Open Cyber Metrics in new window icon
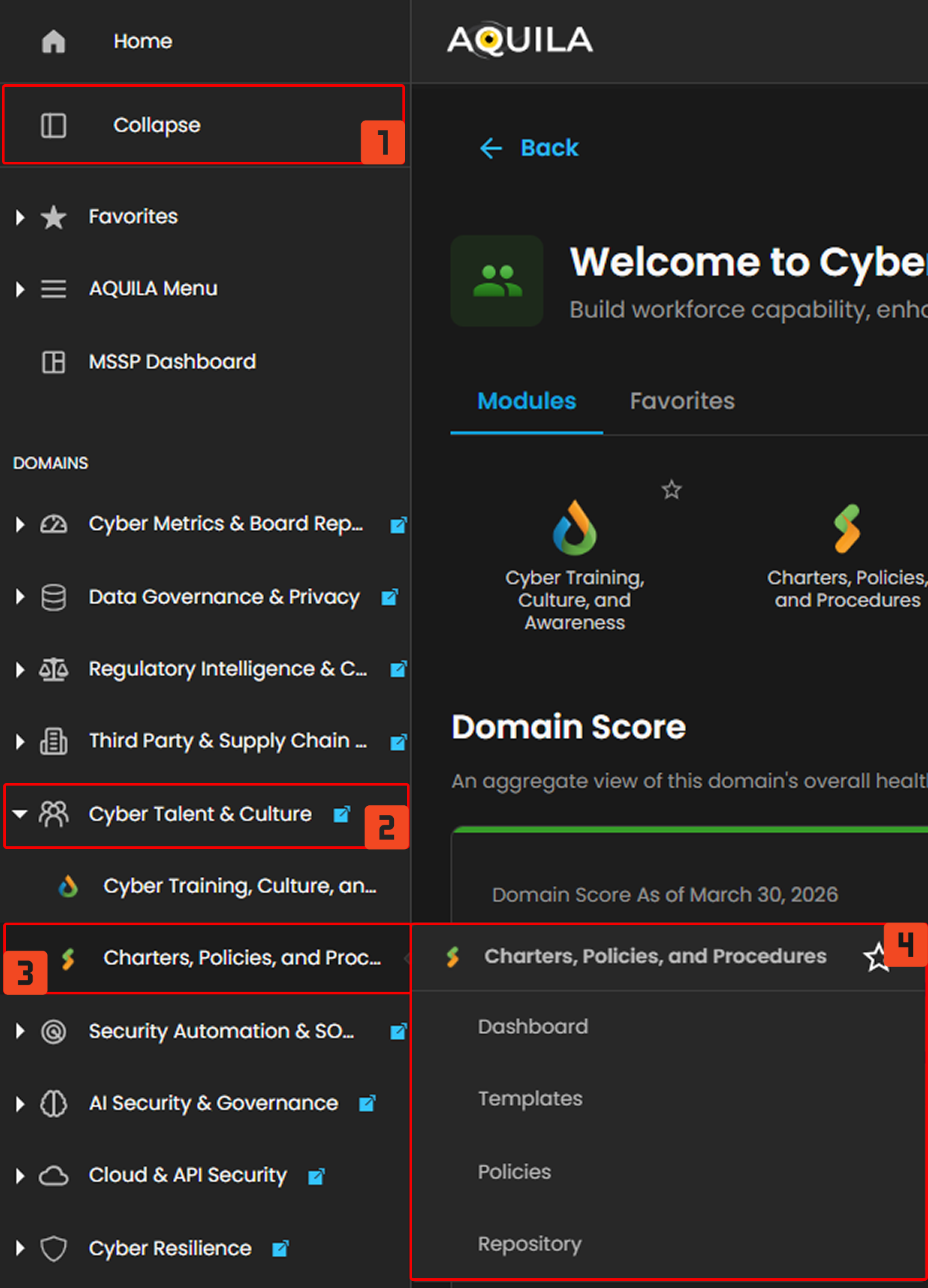 point(398,525)
